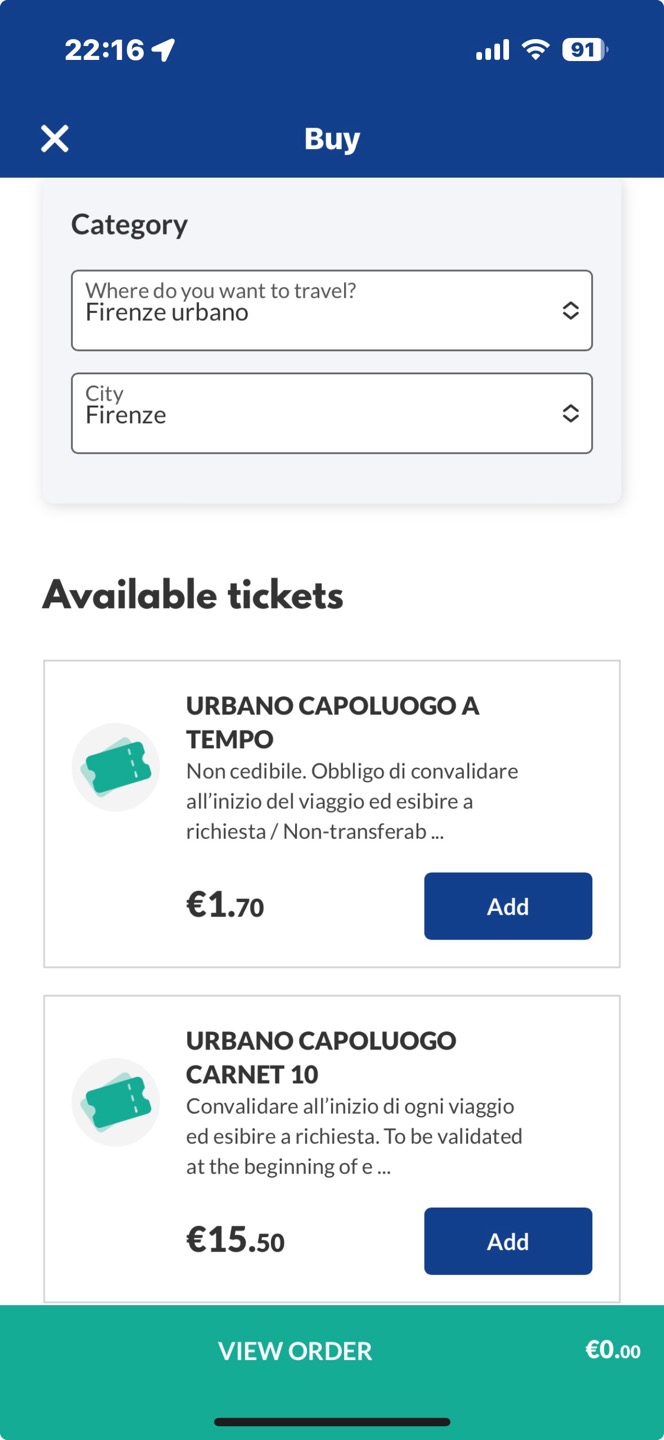Add the €1.70 Urbano Capoluogo a Tempo ticket
664x1440 pixels.
(x=508, y=906)
